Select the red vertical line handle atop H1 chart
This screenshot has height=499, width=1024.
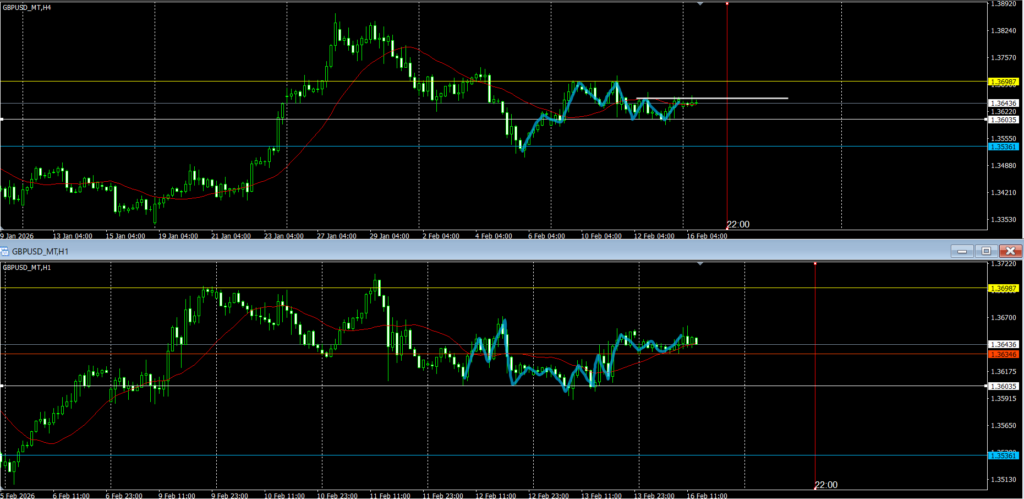click(x=816, y=263)
